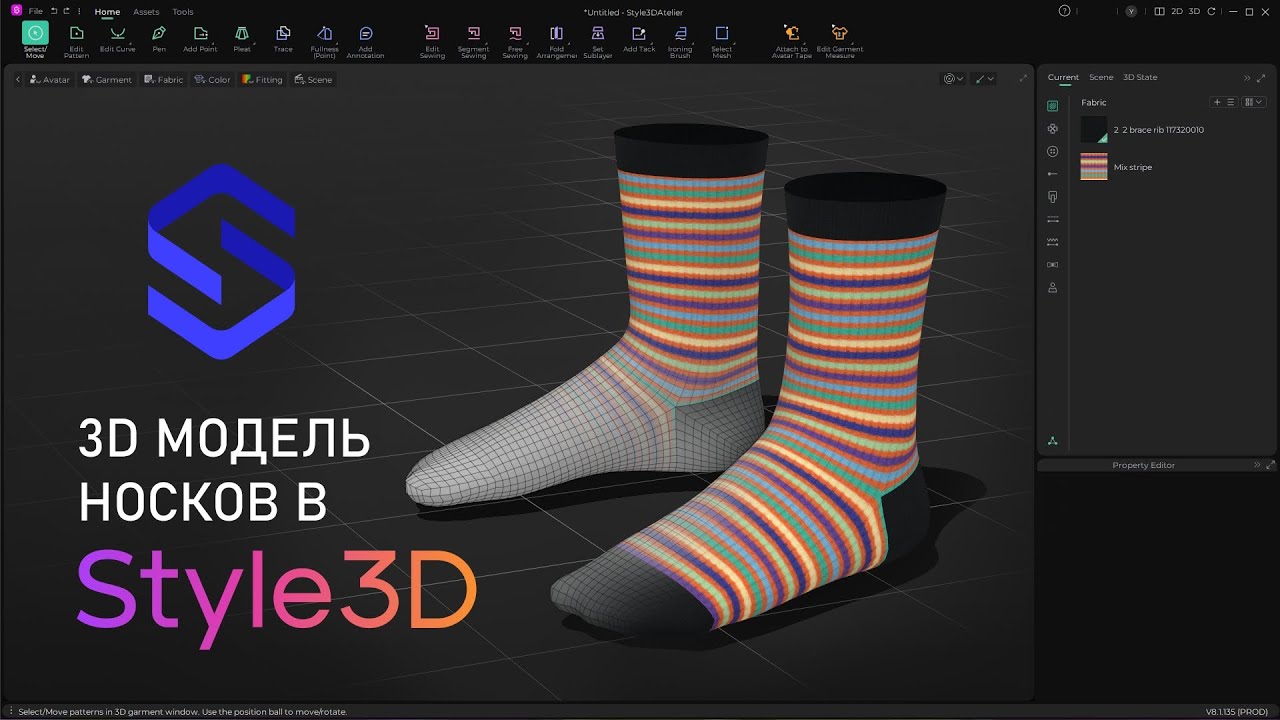Screen dimensions: 1280x720
Task: Add a new fabric with plus button
Action: point(1217,102)
